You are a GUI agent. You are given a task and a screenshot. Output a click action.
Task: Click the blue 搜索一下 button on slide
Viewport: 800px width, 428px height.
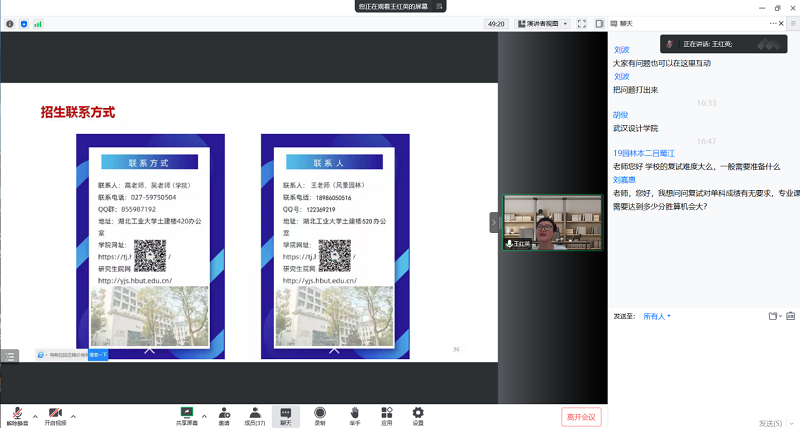[98, 355]
